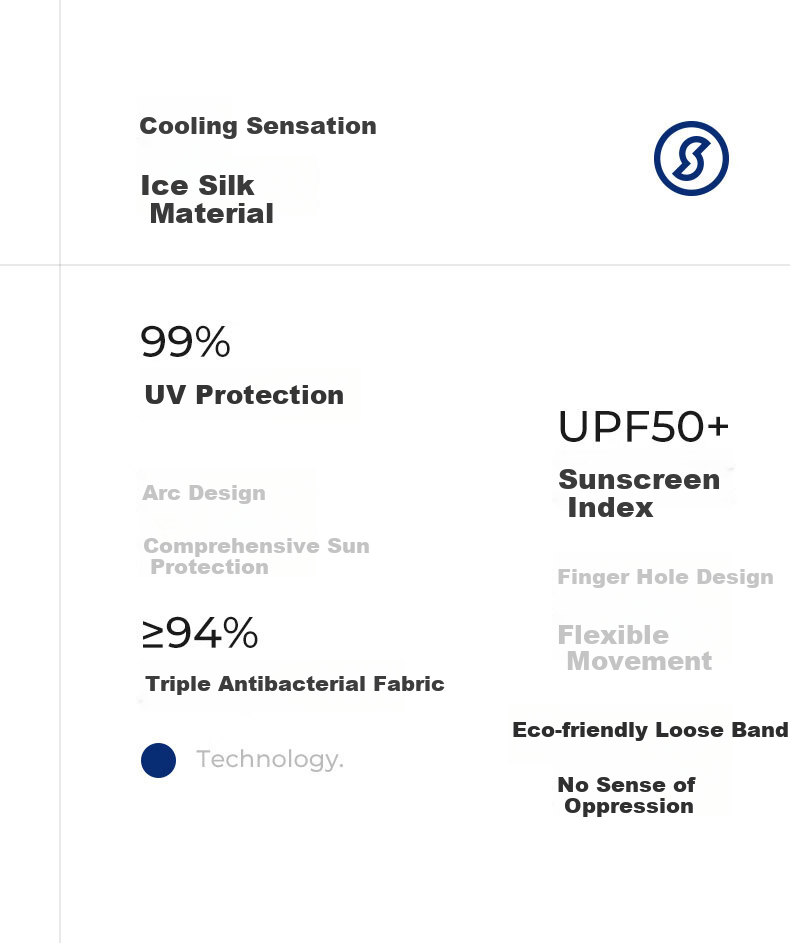Viewport: 790px width, 943px height.
Task: Click the large 99% figure
Action: tap(185, 342)
